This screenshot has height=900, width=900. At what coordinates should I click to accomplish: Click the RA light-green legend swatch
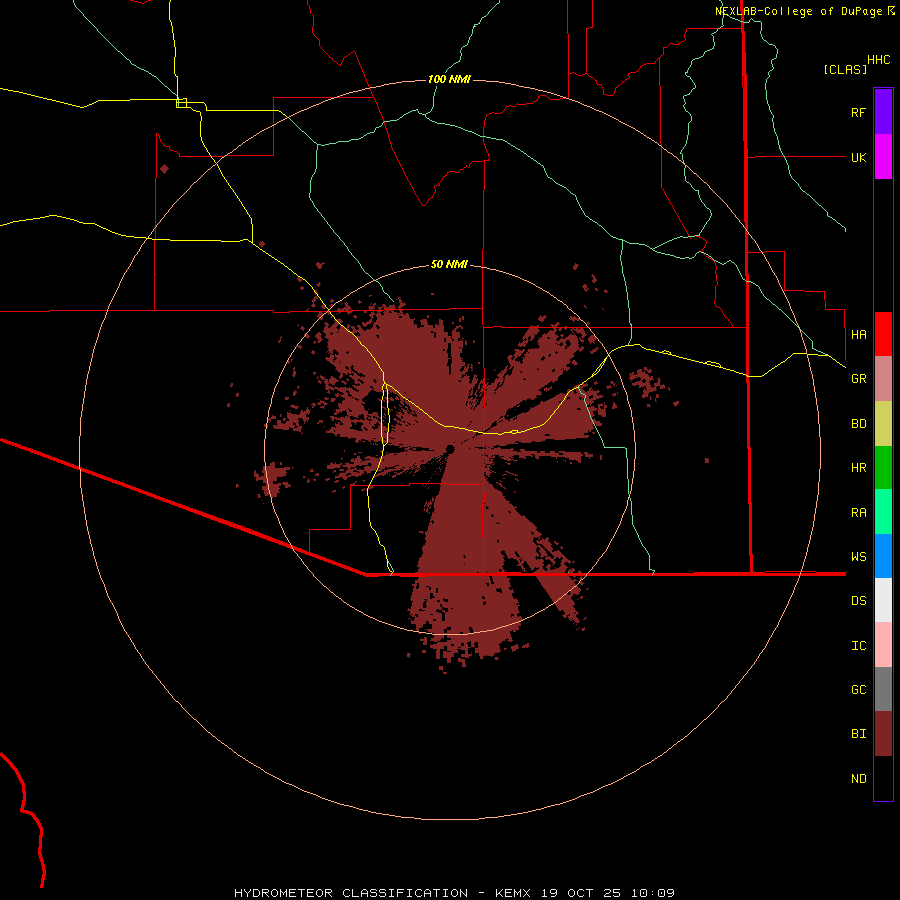[x=883, y=512]
